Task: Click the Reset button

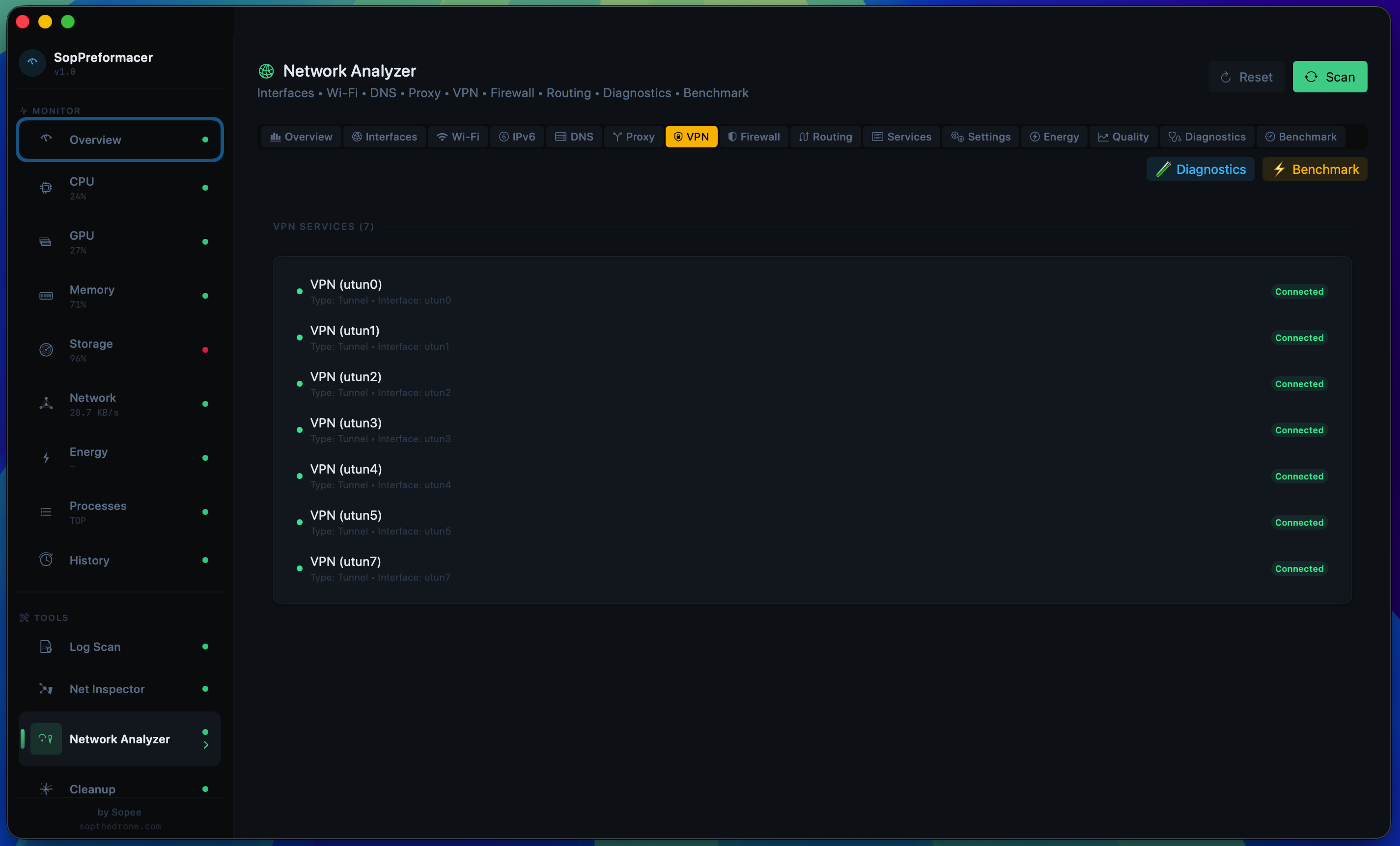Action: coord(1246,77)
